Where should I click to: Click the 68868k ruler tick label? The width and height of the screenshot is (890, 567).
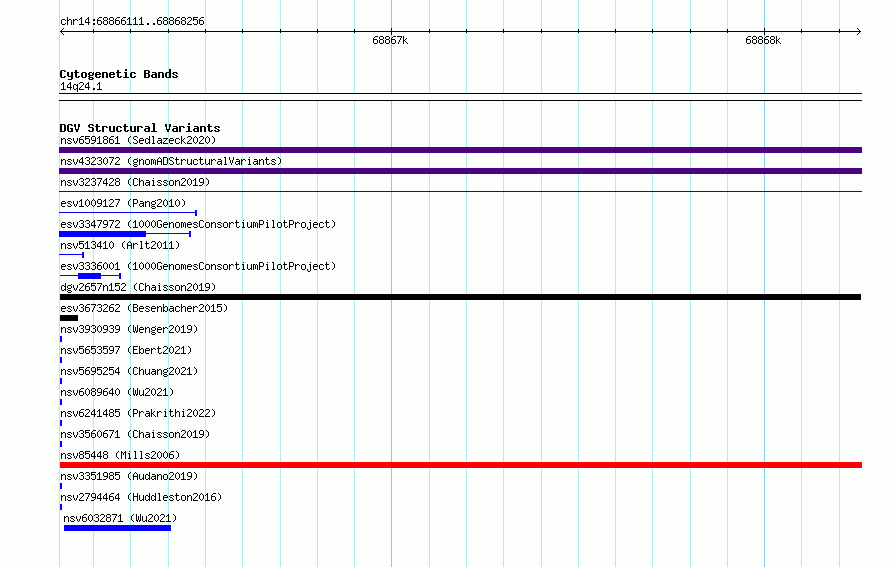[x=763, y=40]
